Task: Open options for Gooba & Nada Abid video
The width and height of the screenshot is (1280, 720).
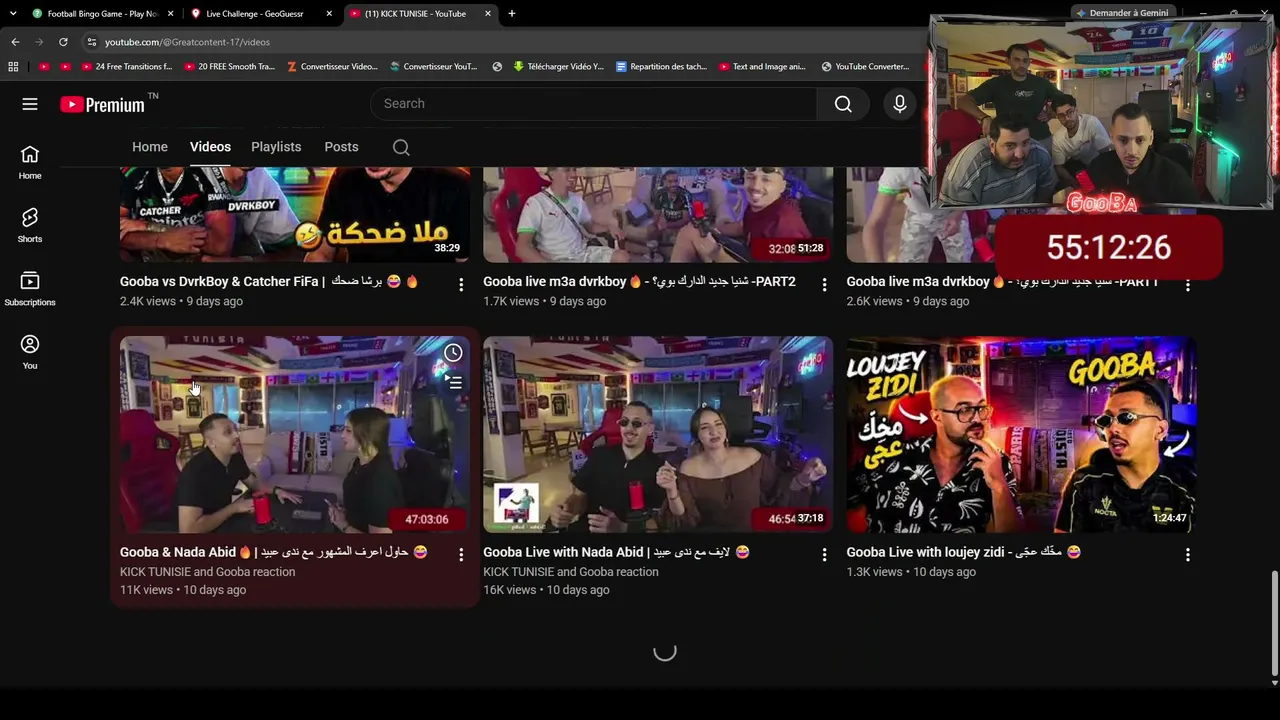Action: [x=461, y=554]
